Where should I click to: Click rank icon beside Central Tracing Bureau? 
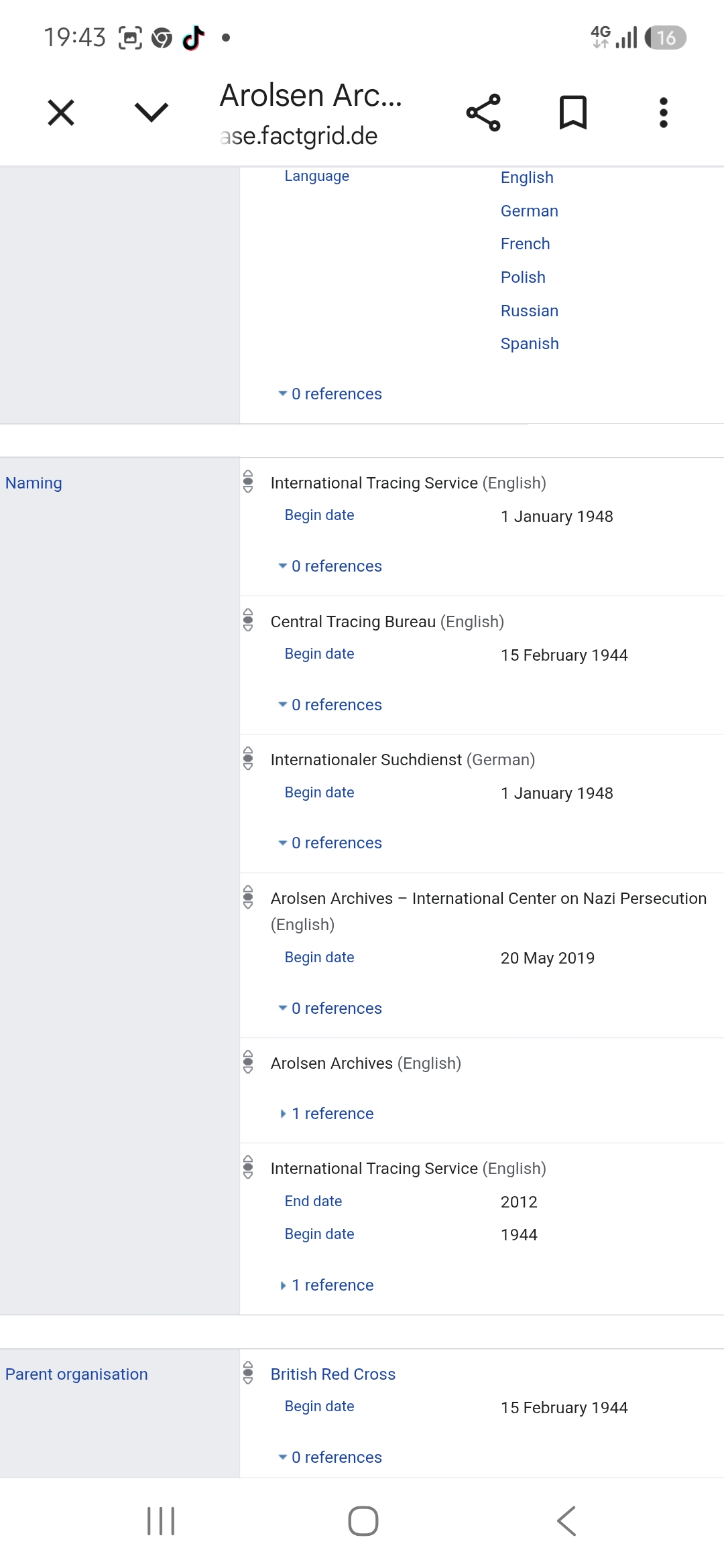pyautogui.click(x=248, y=620)
